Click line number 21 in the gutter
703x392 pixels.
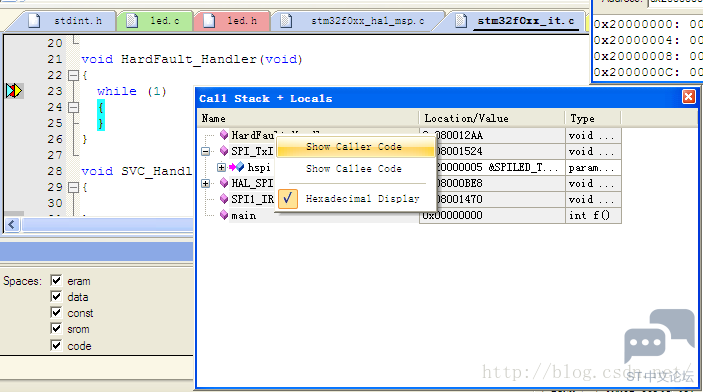pos(55,59)
